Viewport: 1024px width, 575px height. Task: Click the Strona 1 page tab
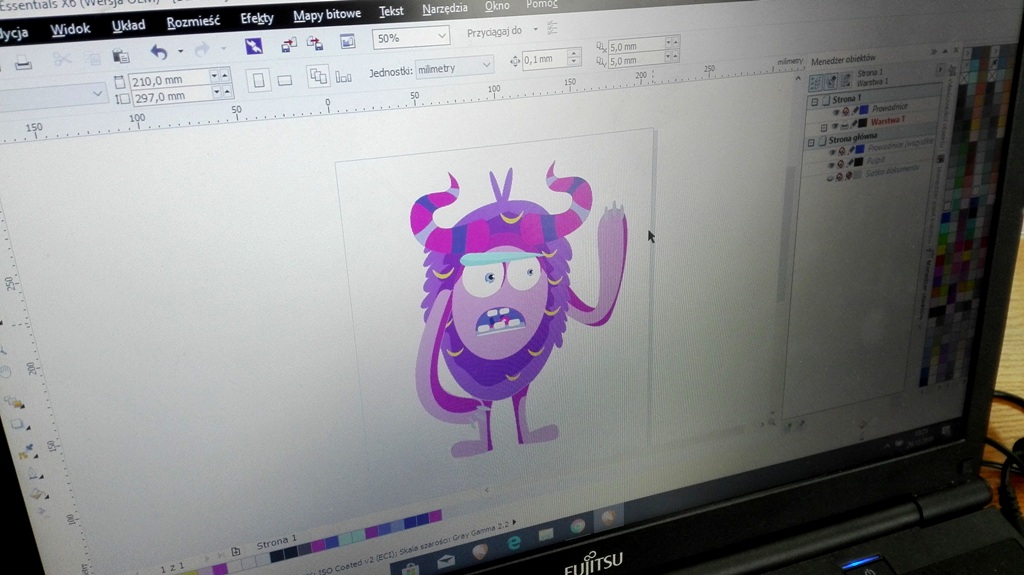point(276,542)
